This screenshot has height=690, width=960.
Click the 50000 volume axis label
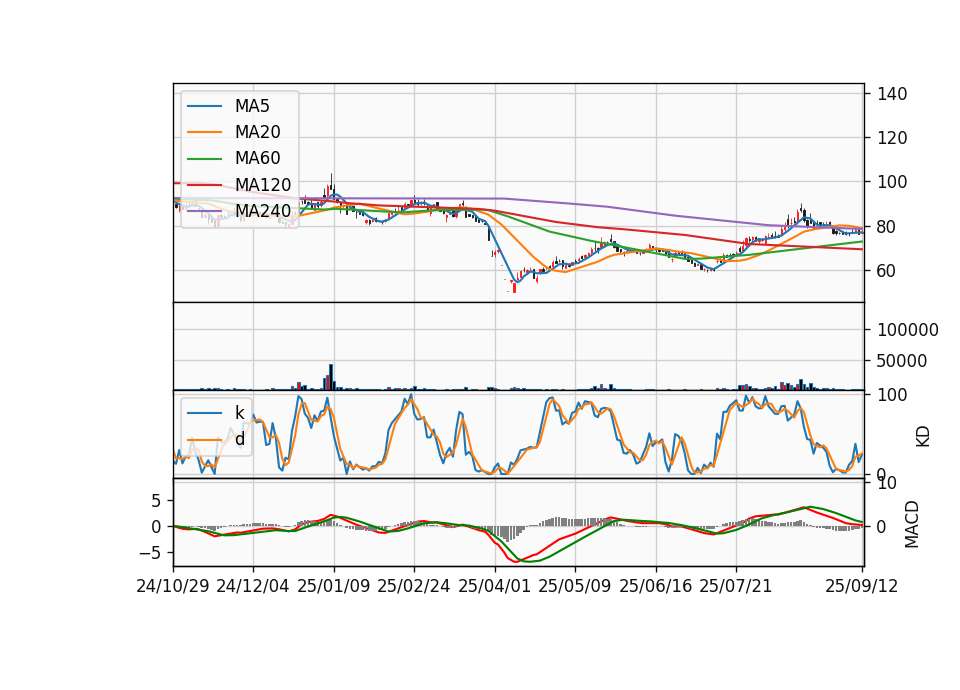pyautogui.click(x=902, y=361)
